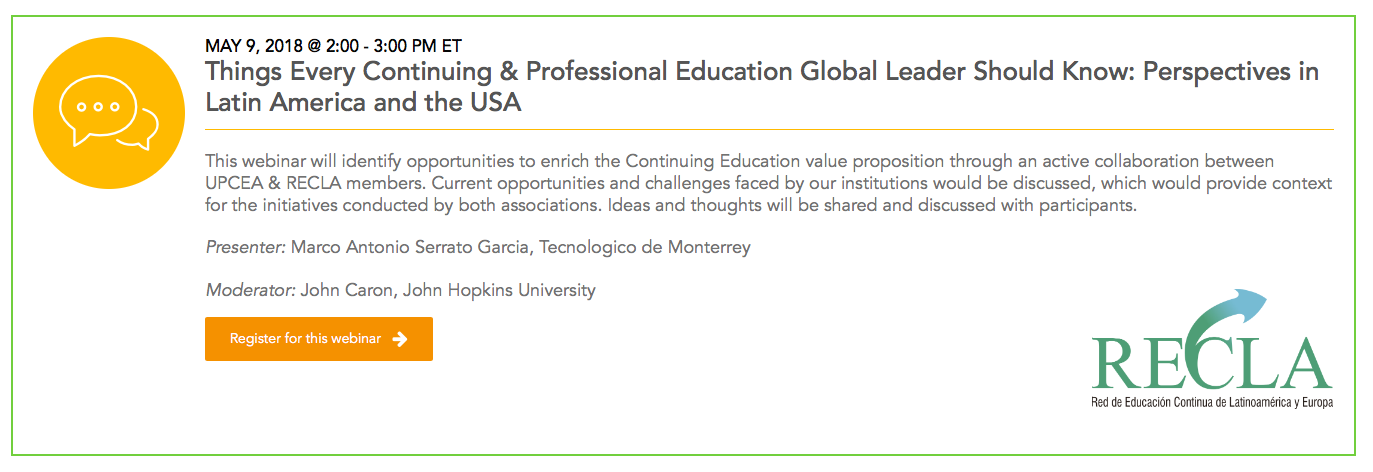Click the 'Latin America and the USA' title line
This screenshot has width=1373, height=472.
363,102
